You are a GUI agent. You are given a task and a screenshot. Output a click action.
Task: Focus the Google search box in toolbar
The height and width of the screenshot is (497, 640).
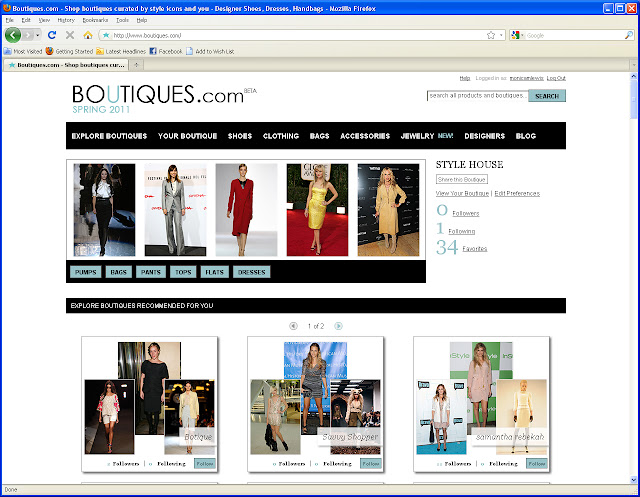(x=575, y=36)
